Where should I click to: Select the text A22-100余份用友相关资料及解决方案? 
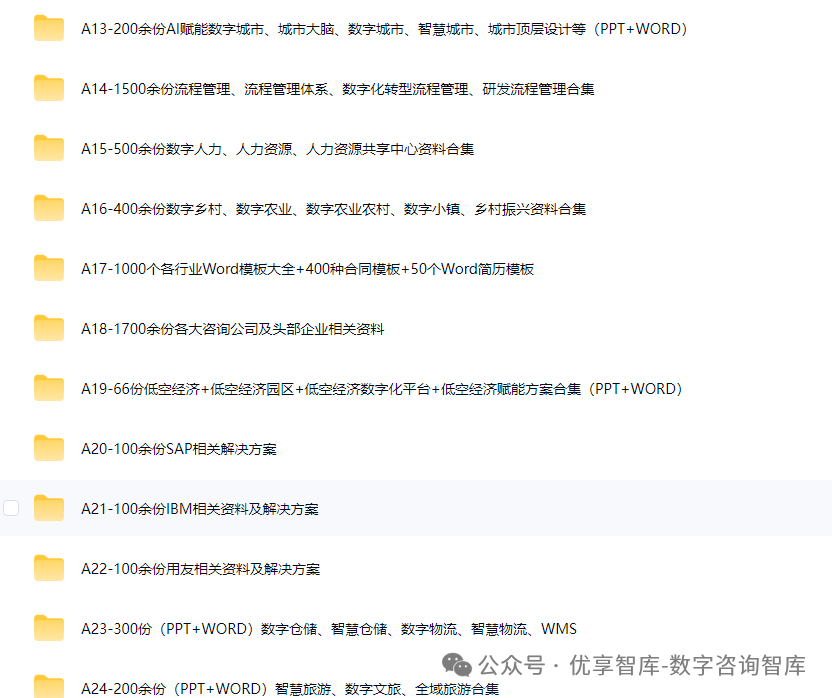[x=201, y=568]
